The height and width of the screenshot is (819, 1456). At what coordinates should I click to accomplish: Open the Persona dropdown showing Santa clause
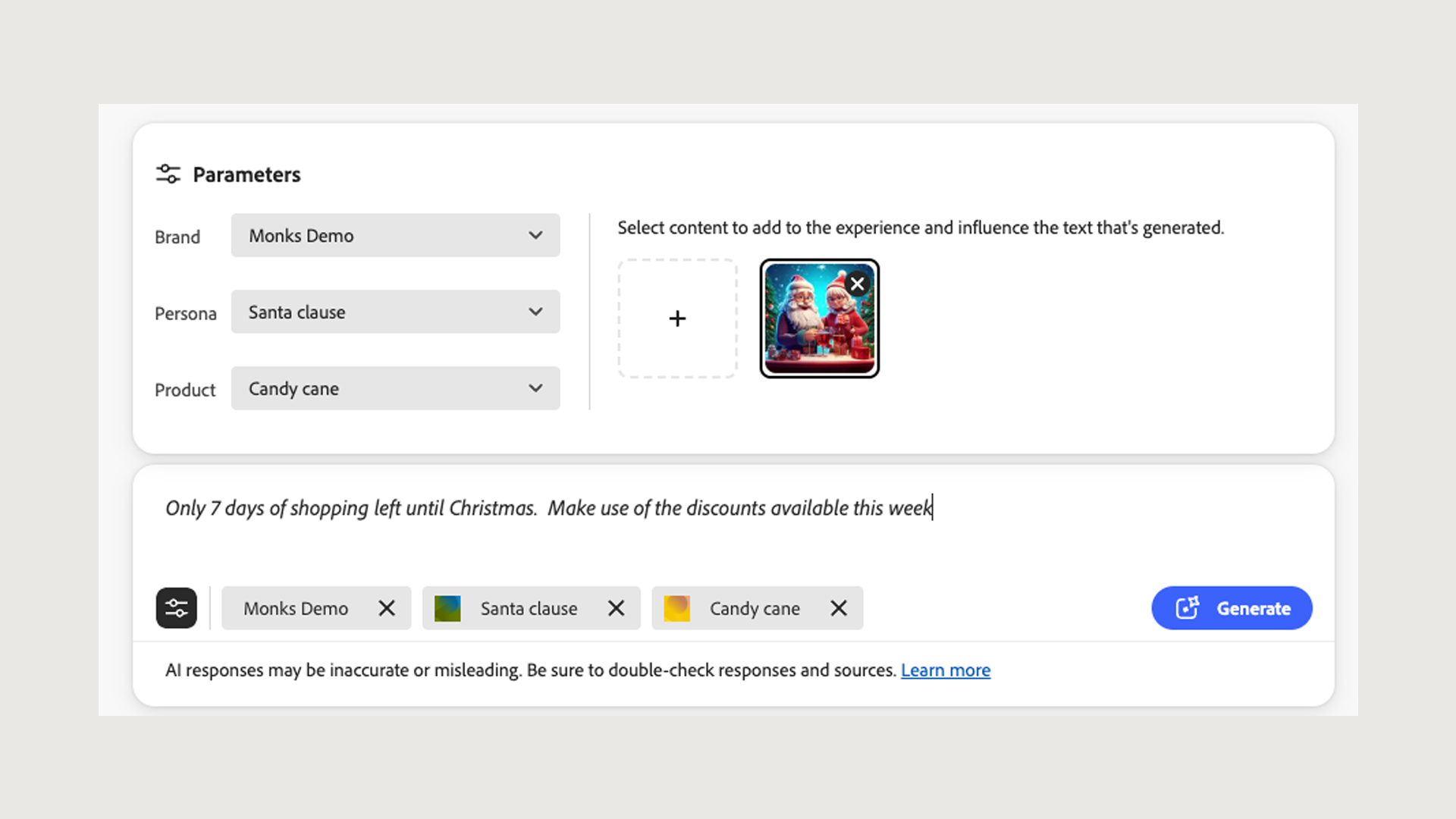click(x=395, y=312)
